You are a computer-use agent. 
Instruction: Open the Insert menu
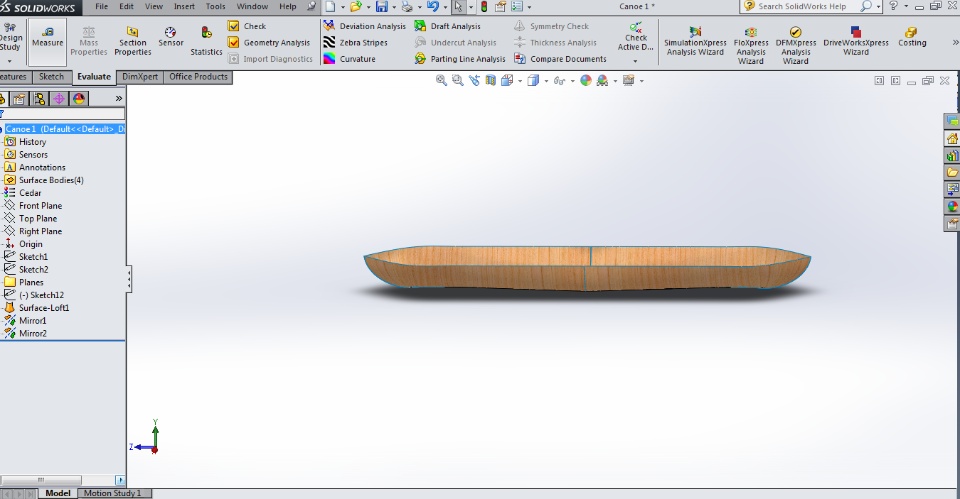(x=184, y=7)
